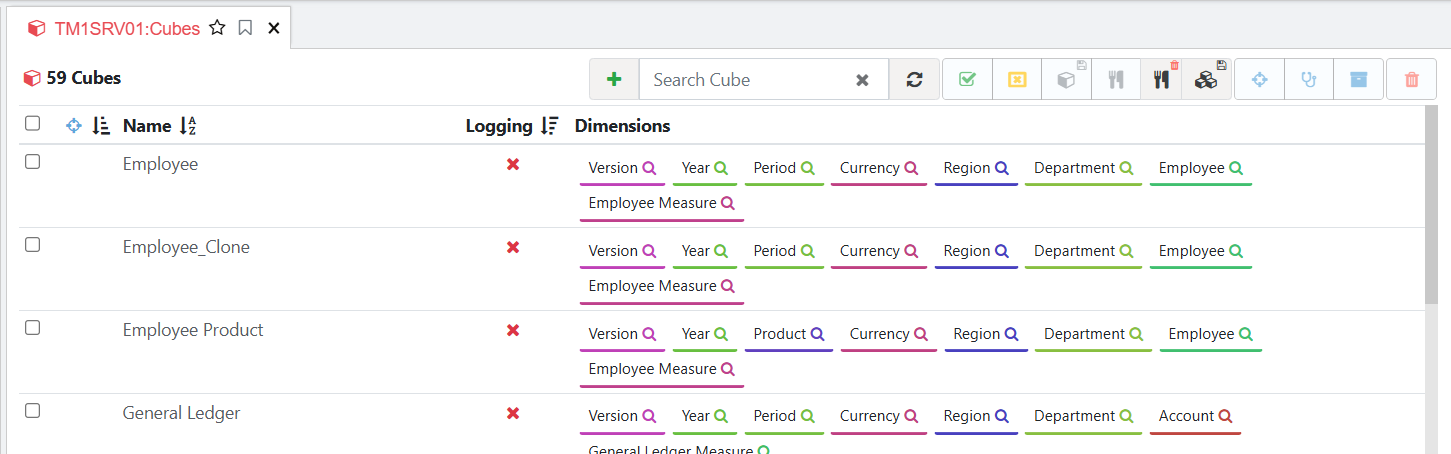Click Year dimension tag in Employee_Clone row
Viewport: 1451px width, 454px height.
[x=704, y=251]
